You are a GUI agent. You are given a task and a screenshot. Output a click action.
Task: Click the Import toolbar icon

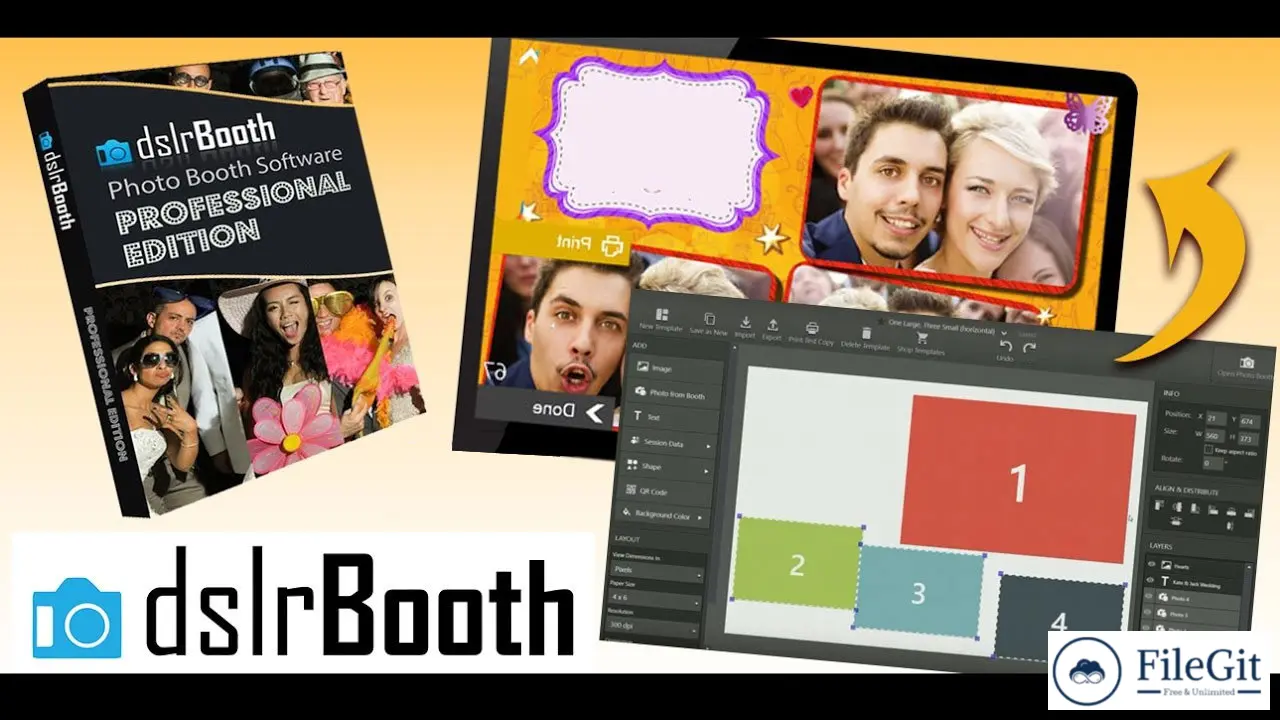tap(745, 323)
